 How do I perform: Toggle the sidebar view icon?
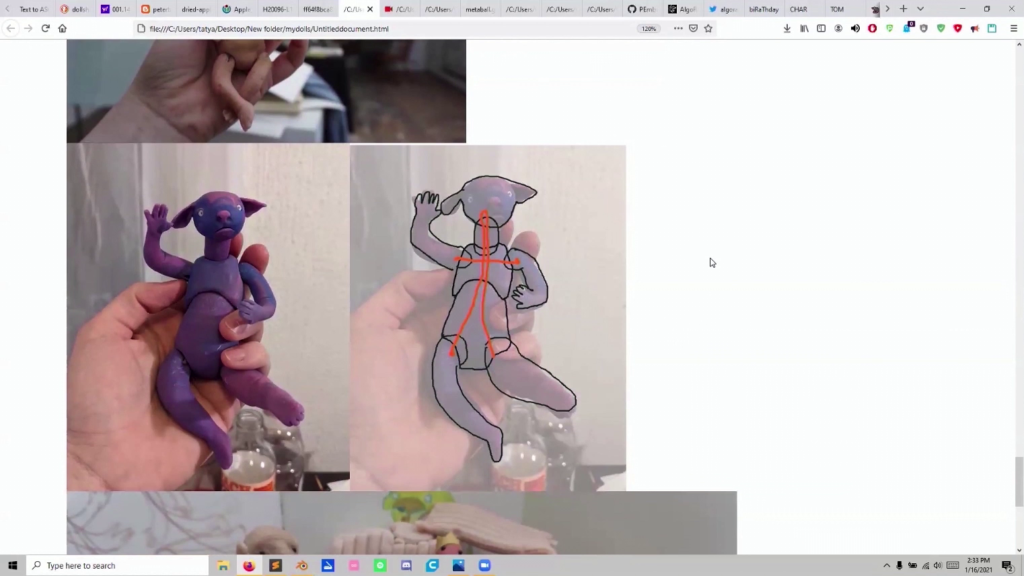coord(821,29)
